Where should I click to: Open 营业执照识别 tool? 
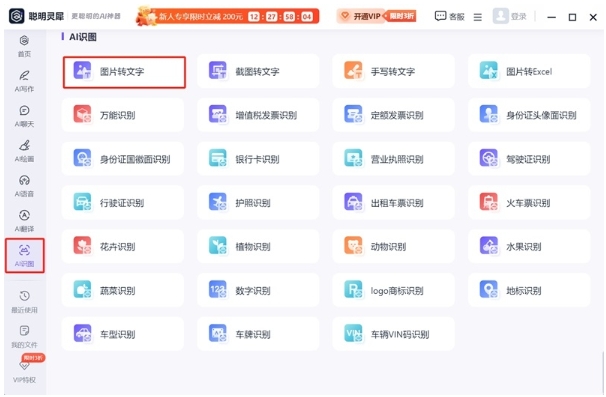[393, 159]
